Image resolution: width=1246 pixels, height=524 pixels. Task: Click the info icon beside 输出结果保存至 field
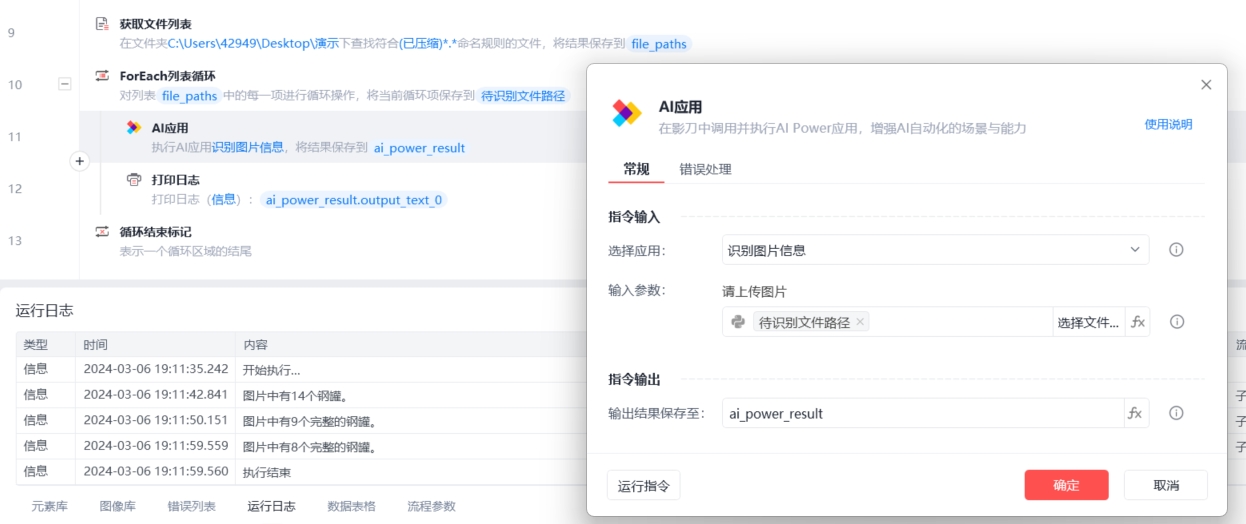1176,413
